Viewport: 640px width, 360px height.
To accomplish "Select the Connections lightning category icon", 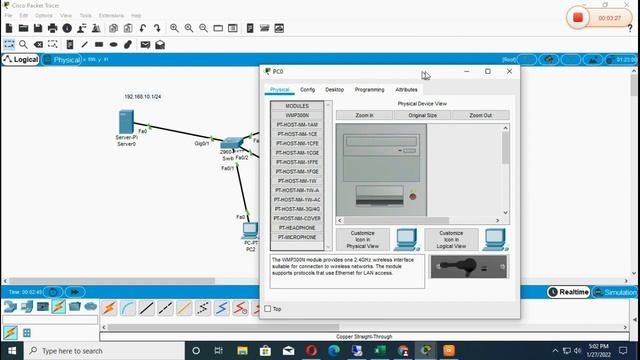I will click(59, 307).
